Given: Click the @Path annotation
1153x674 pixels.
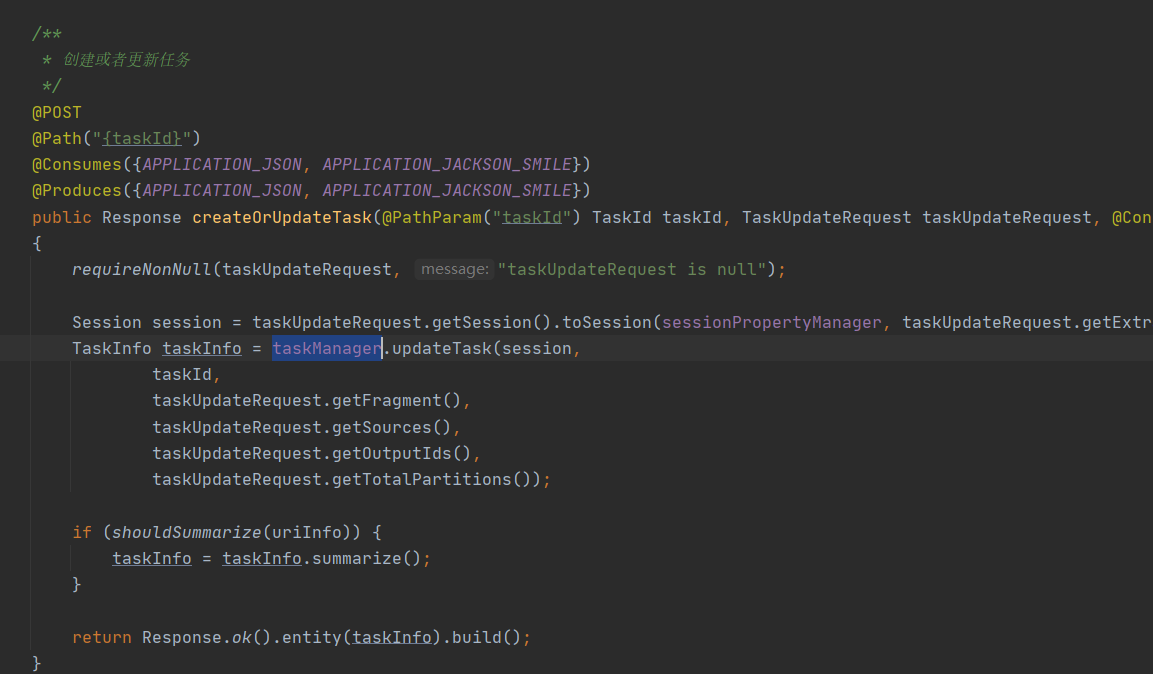Looking at the screenshot, I should (57, 138).
